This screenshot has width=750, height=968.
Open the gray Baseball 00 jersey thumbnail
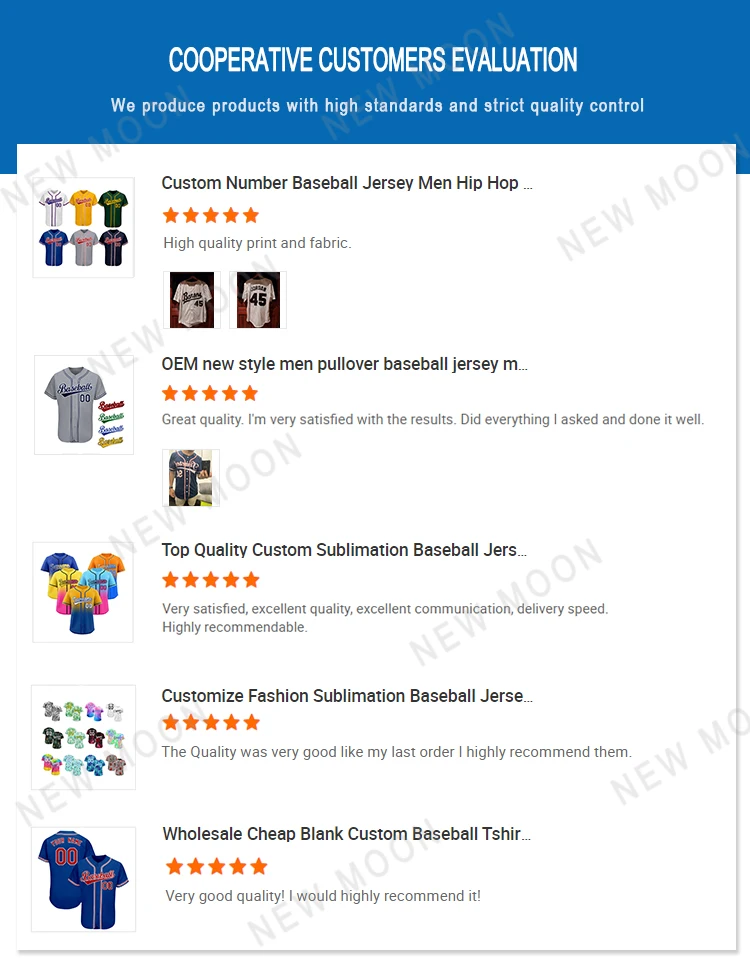pyautogui.click(x=84, y=405)
